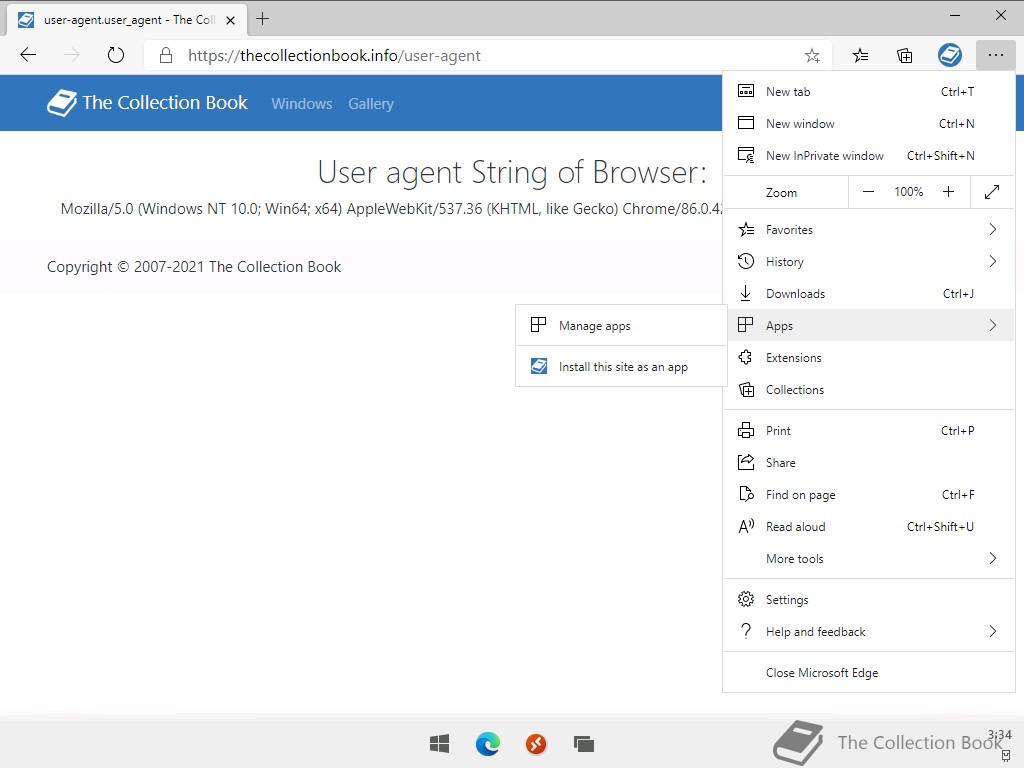Open Settings from the menu
The image size is (1024, 768).
coord(869,600)
